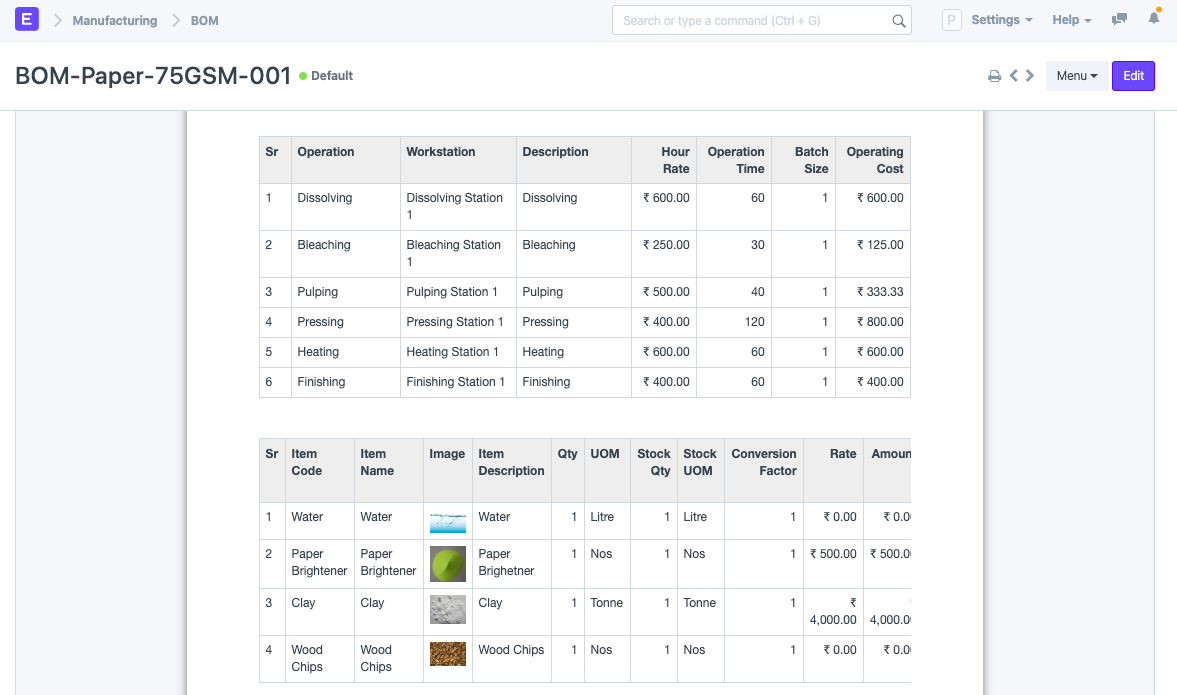Click the ERPNext home logo icon
The height and width of the screenshot is (695, 1177).
click(27, 20)
